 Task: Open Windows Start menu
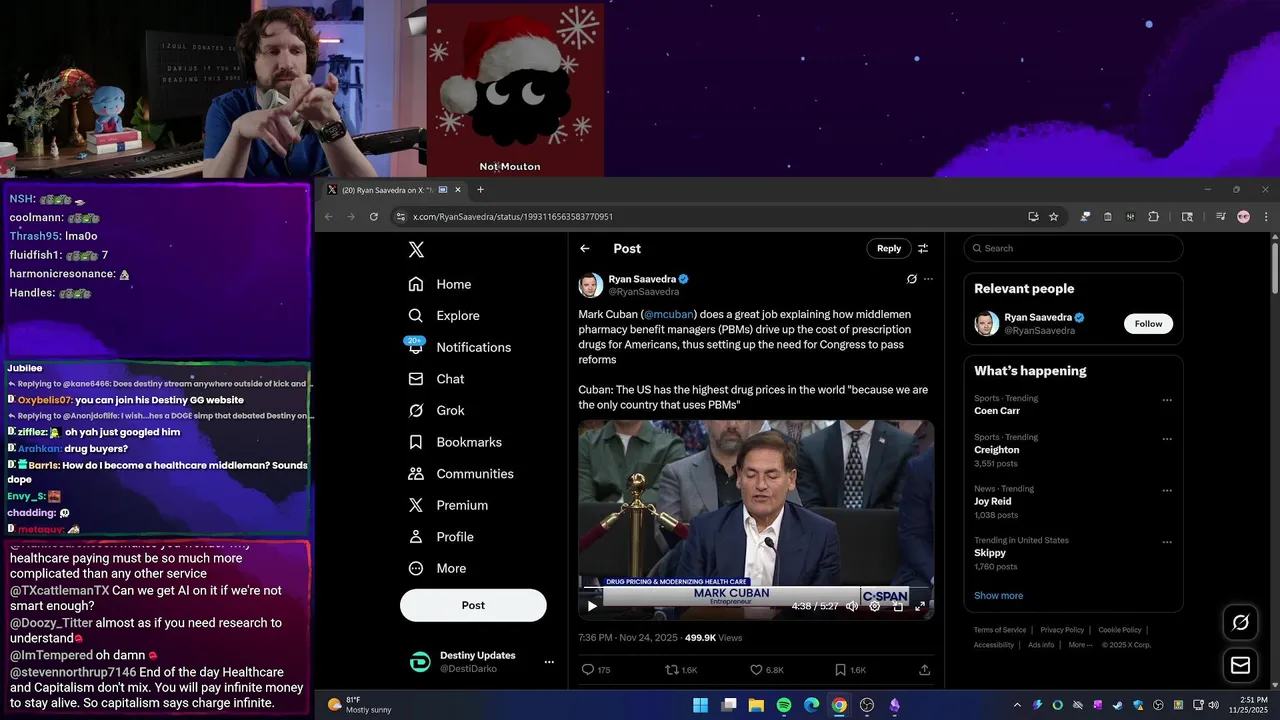pyautogui.click(x=701, y=705)
